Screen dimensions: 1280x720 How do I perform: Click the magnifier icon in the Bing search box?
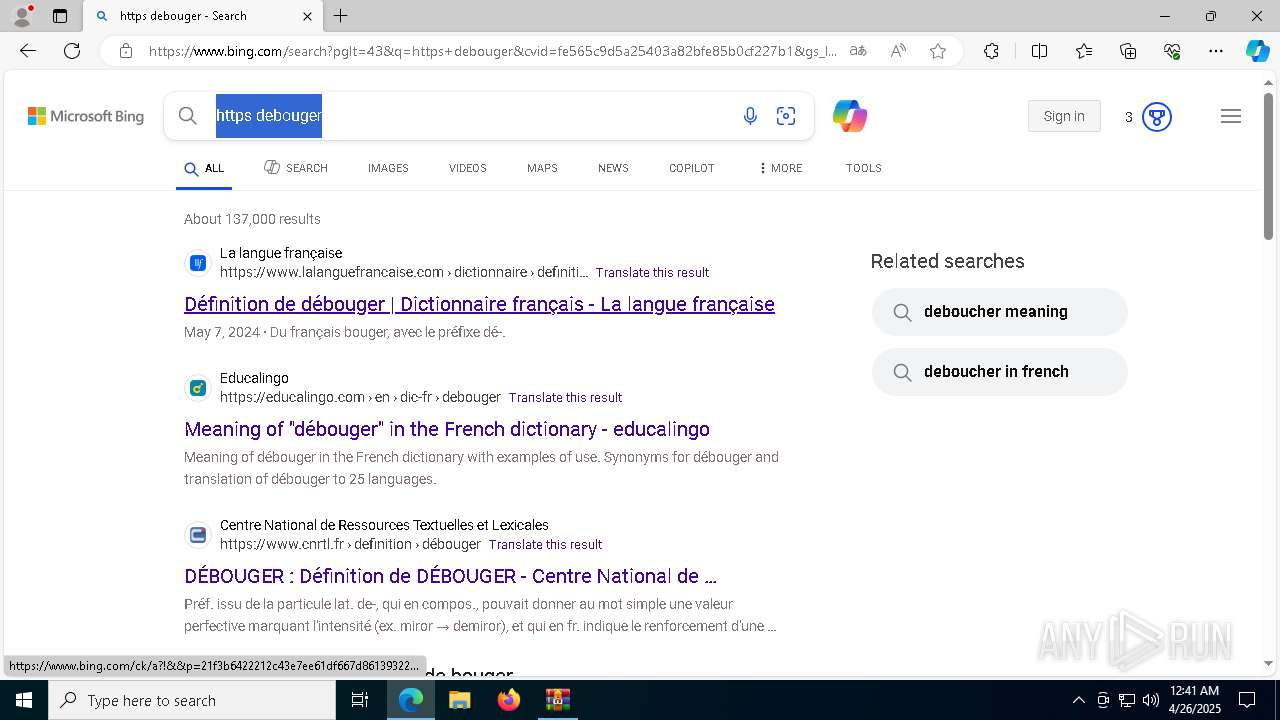[x=187, y=116]
